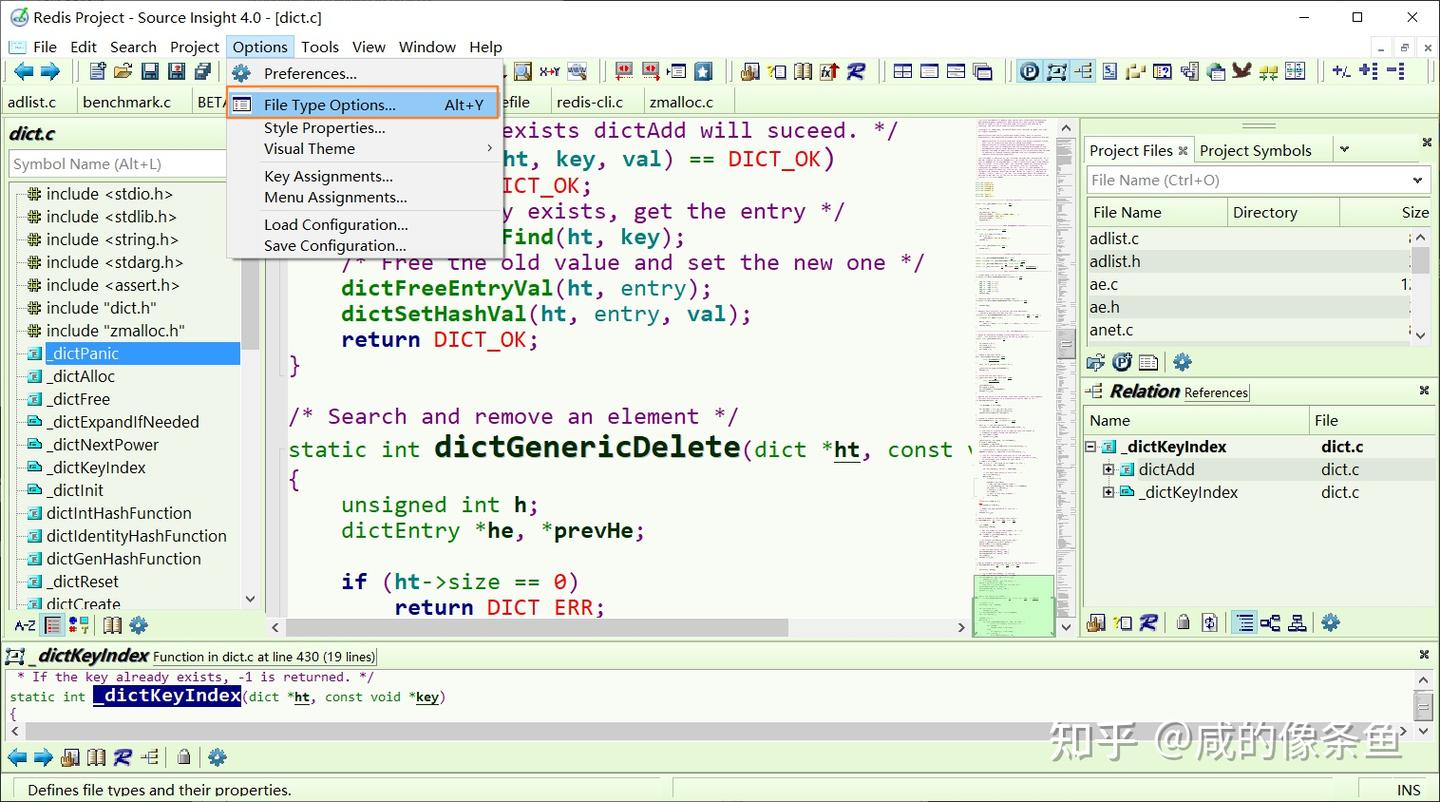Screen dimensions: 1440x802
Task: Collapse the _dictKeyIndex root in Relation tree
Action: coord(1092,447)
